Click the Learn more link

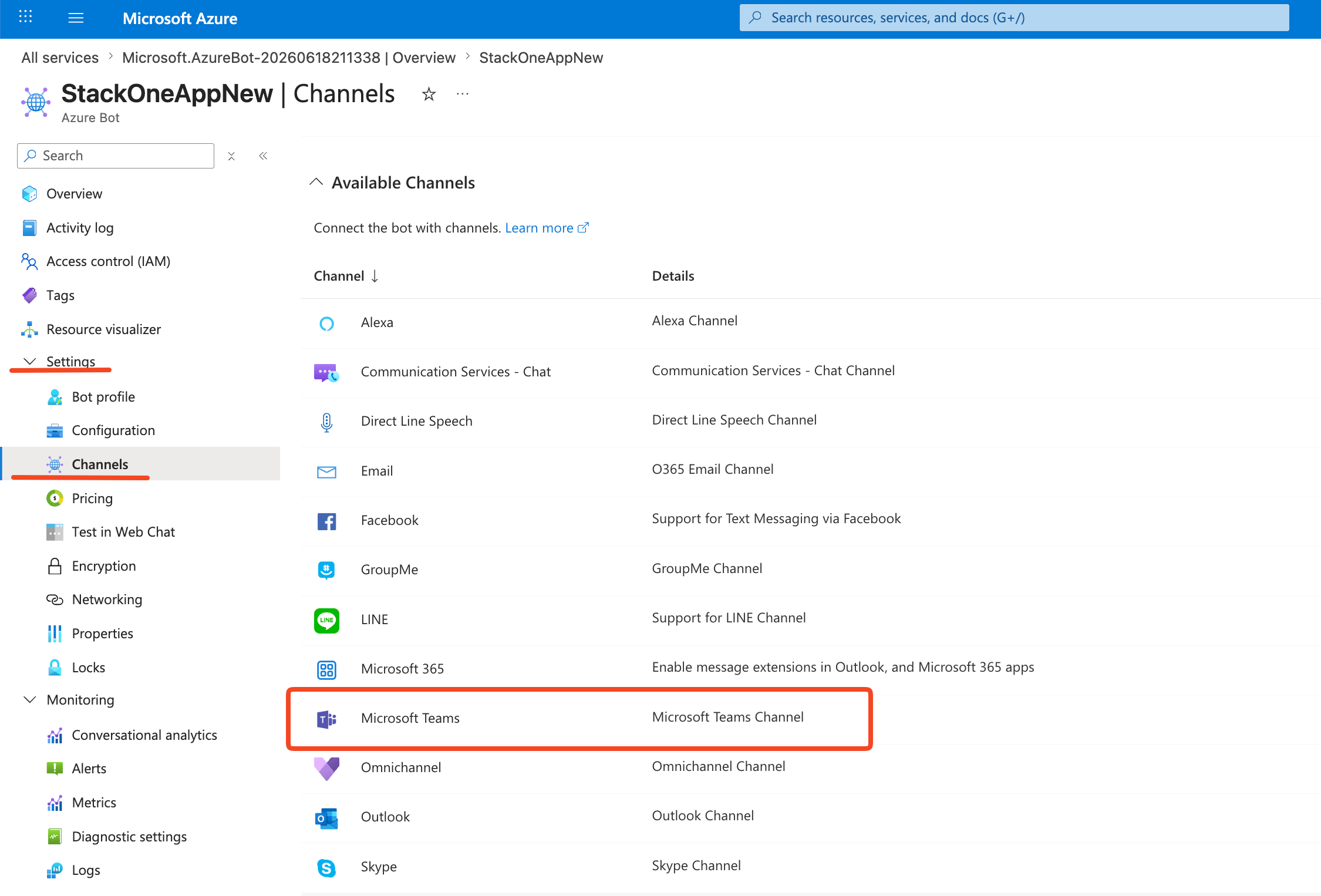tap(547, 228)
